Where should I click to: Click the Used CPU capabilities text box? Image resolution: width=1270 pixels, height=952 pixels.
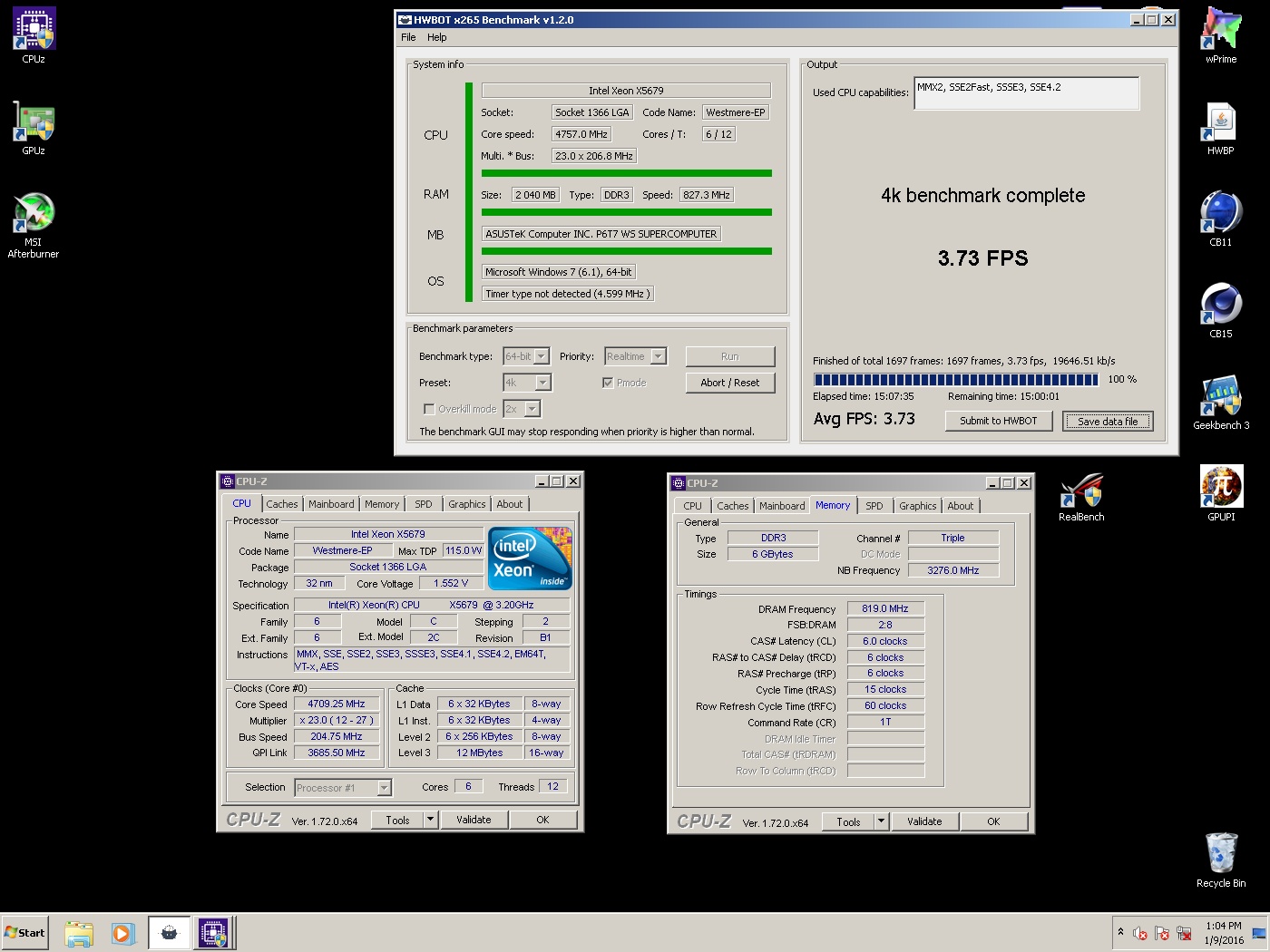pos(1027,93)
